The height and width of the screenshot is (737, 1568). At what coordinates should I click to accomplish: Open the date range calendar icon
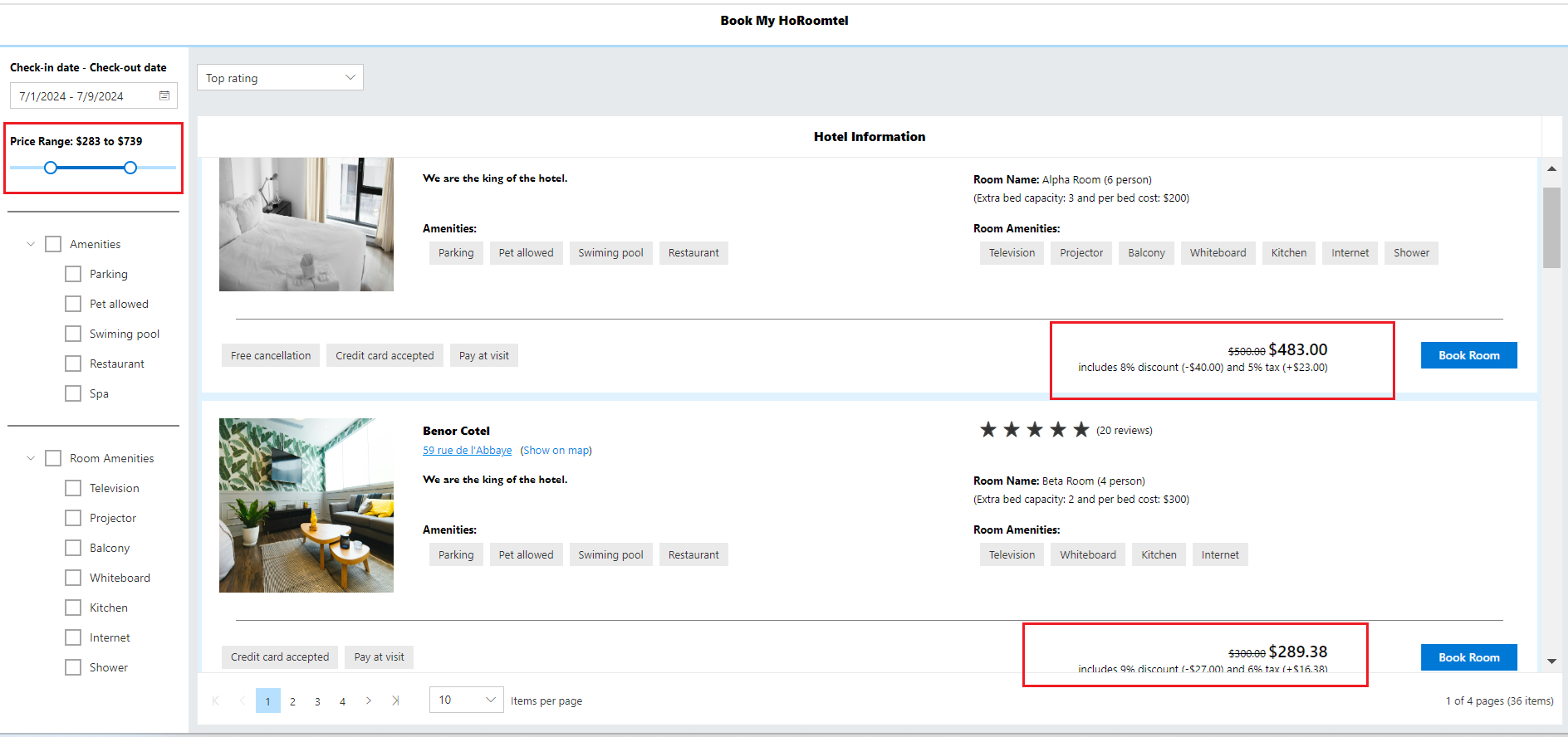point(164,95)
